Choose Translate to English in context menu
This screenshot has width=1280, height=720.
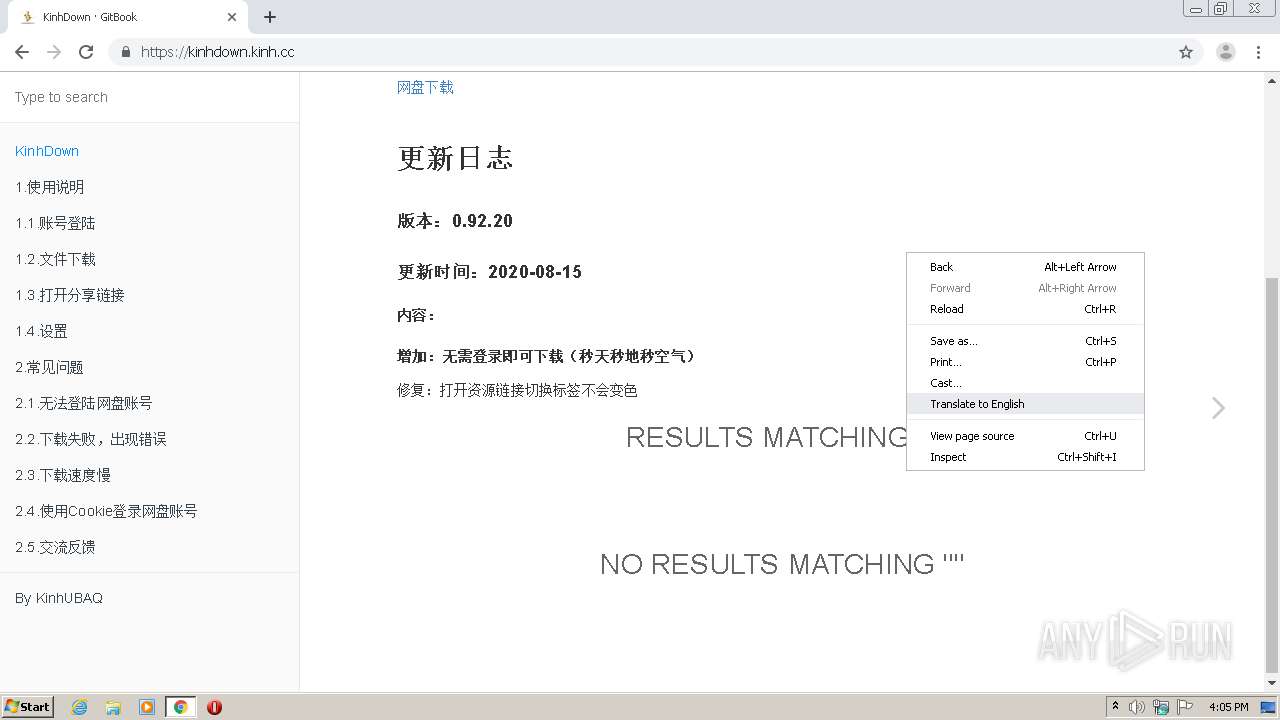click(1025, 404)
